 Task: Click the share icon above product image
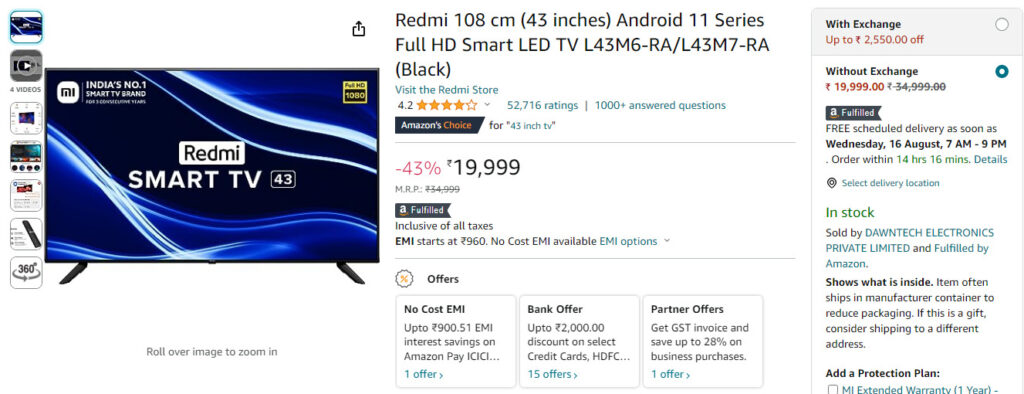click(359, 29)
